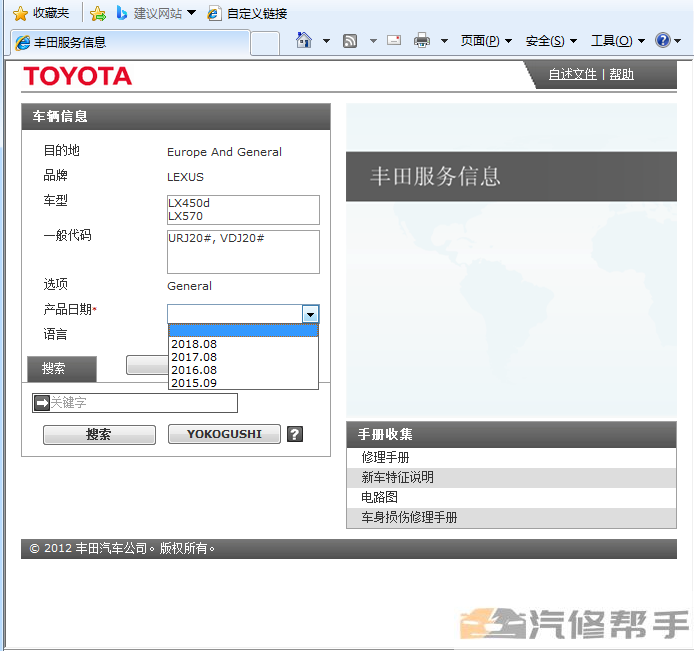Click the question mark icon beside YOKOGUSHI
The image size is (694, 651).
tap(295, 434)
